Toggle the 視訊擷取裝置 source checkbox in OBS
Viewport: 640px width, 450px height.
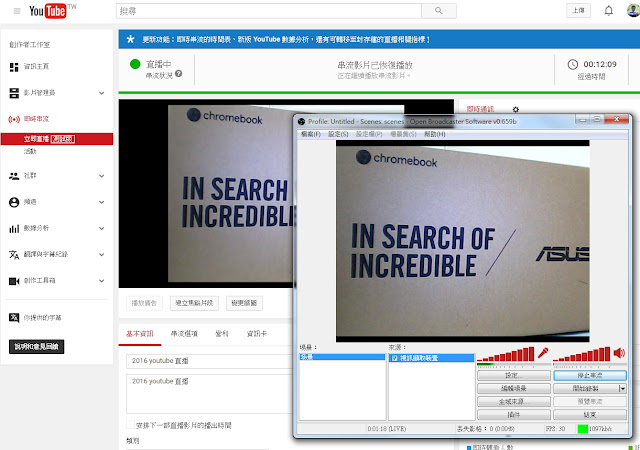[x=395, y=358]
